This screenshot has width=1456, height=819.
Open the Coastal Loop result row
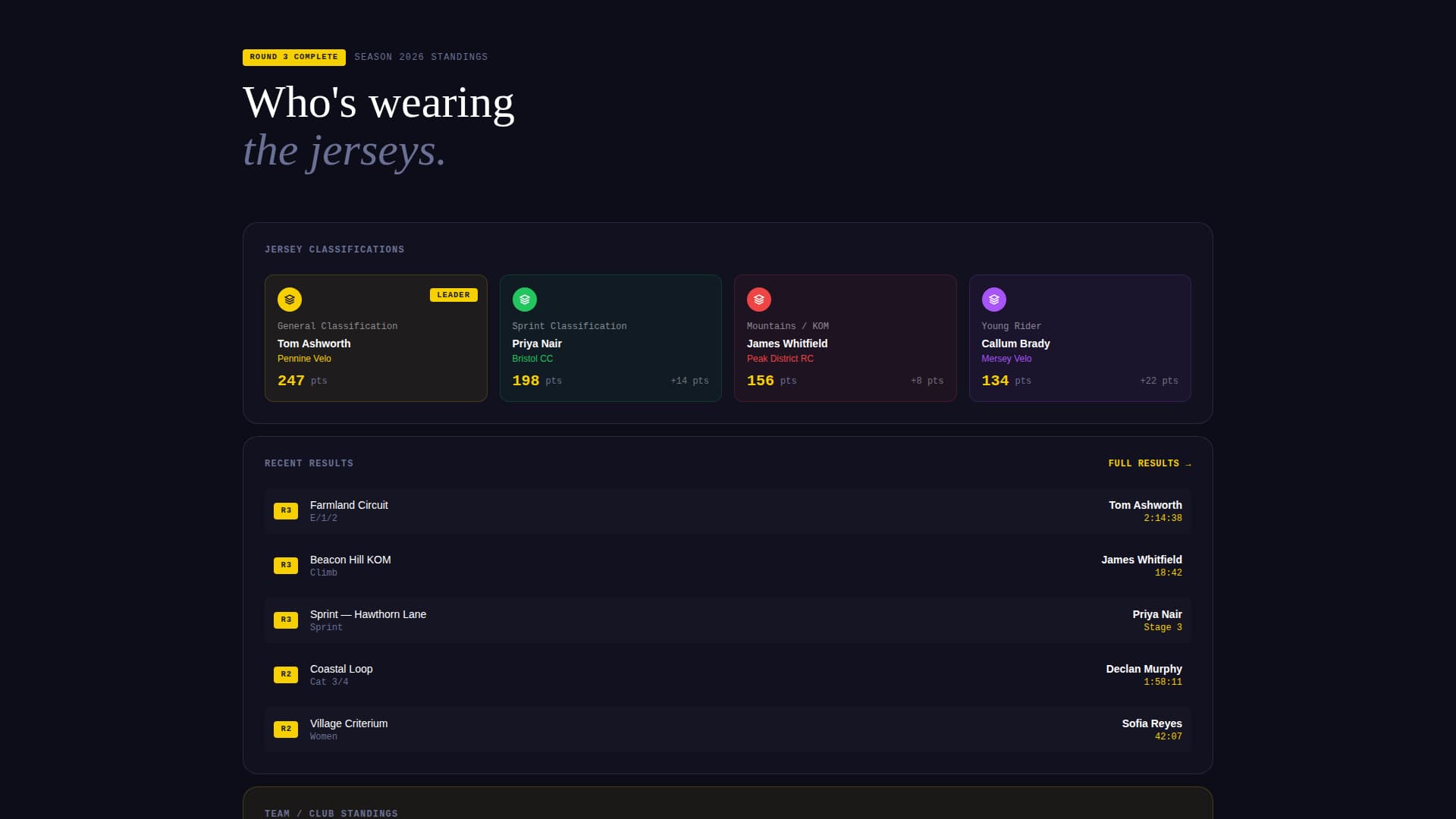tap(728, 675)
